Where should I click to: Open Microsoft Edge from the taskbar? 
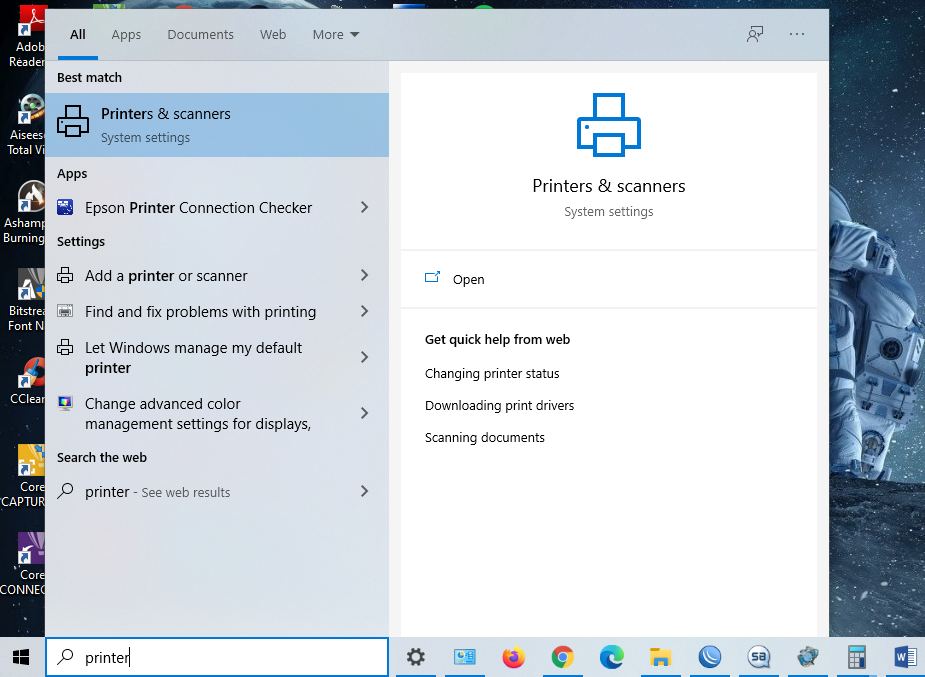point(611,657)
